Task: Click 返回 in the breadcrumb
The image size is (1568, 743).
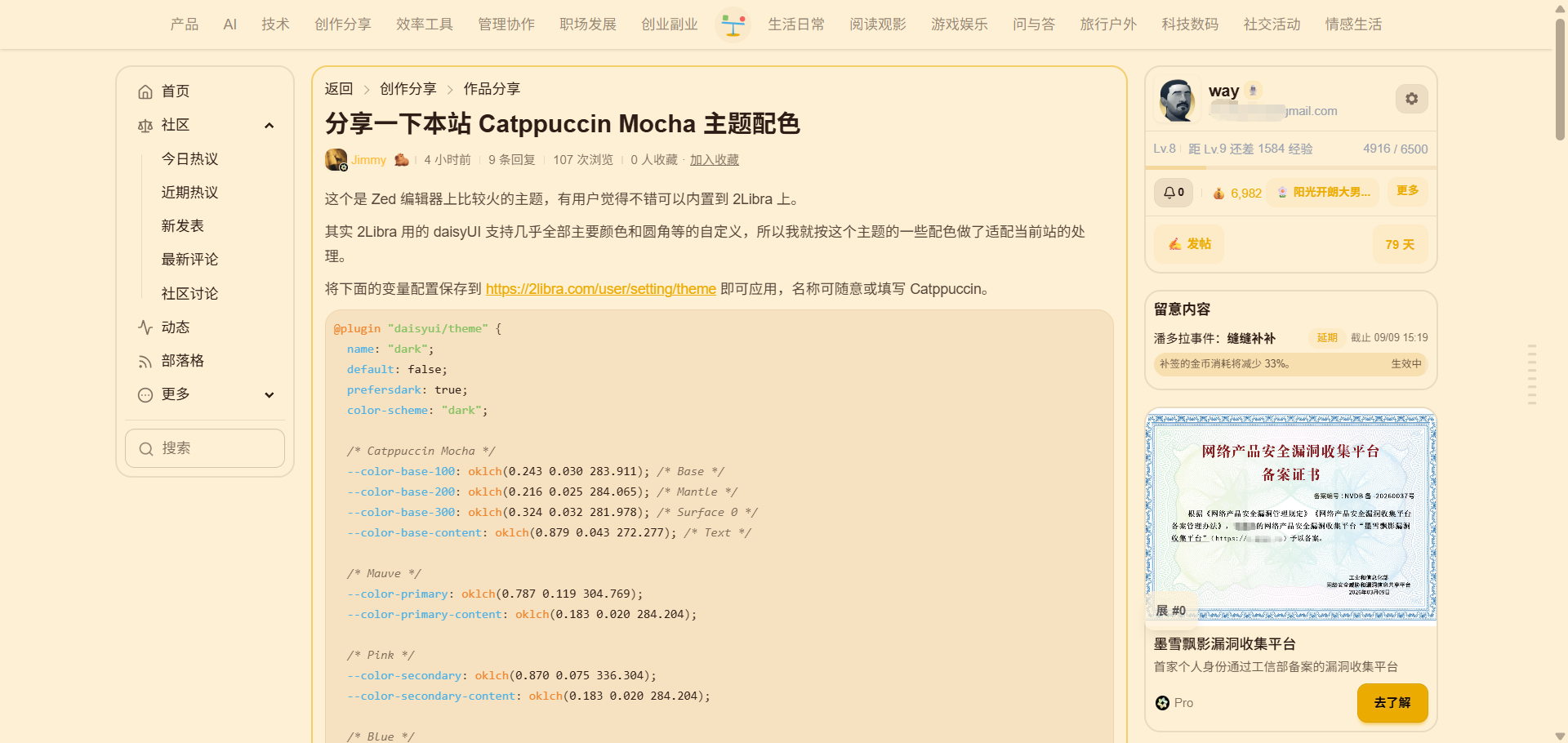Action: pos(339,89)
